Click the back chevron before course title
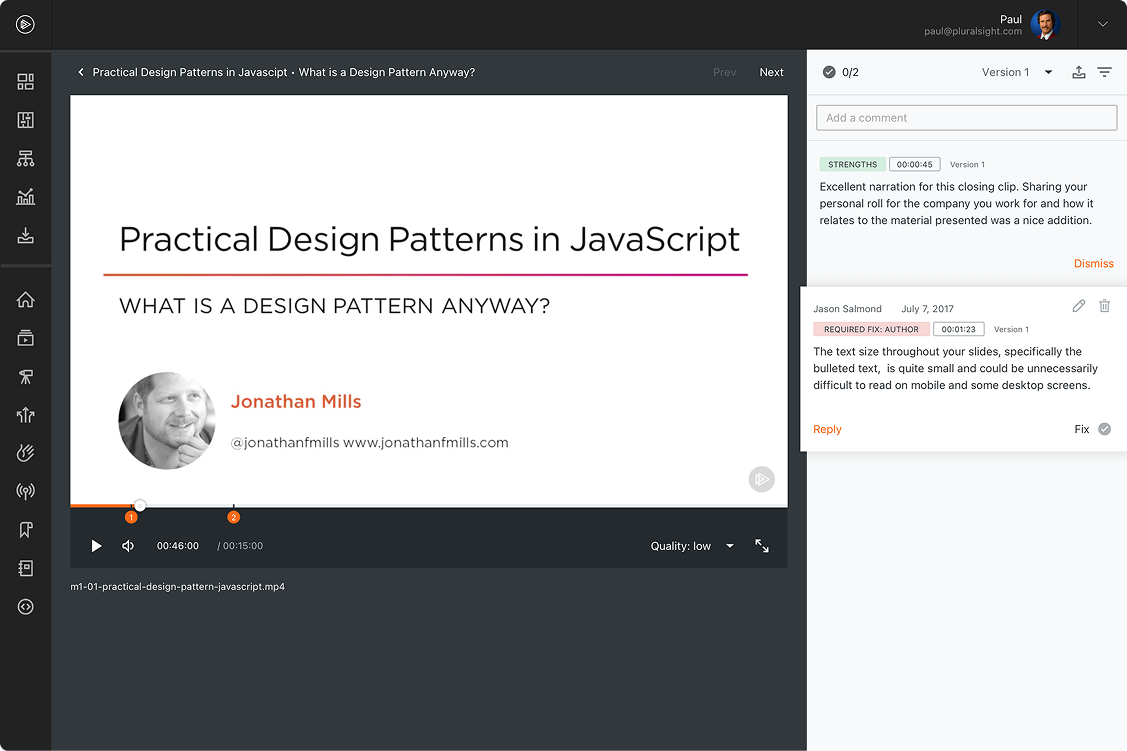 80,72
